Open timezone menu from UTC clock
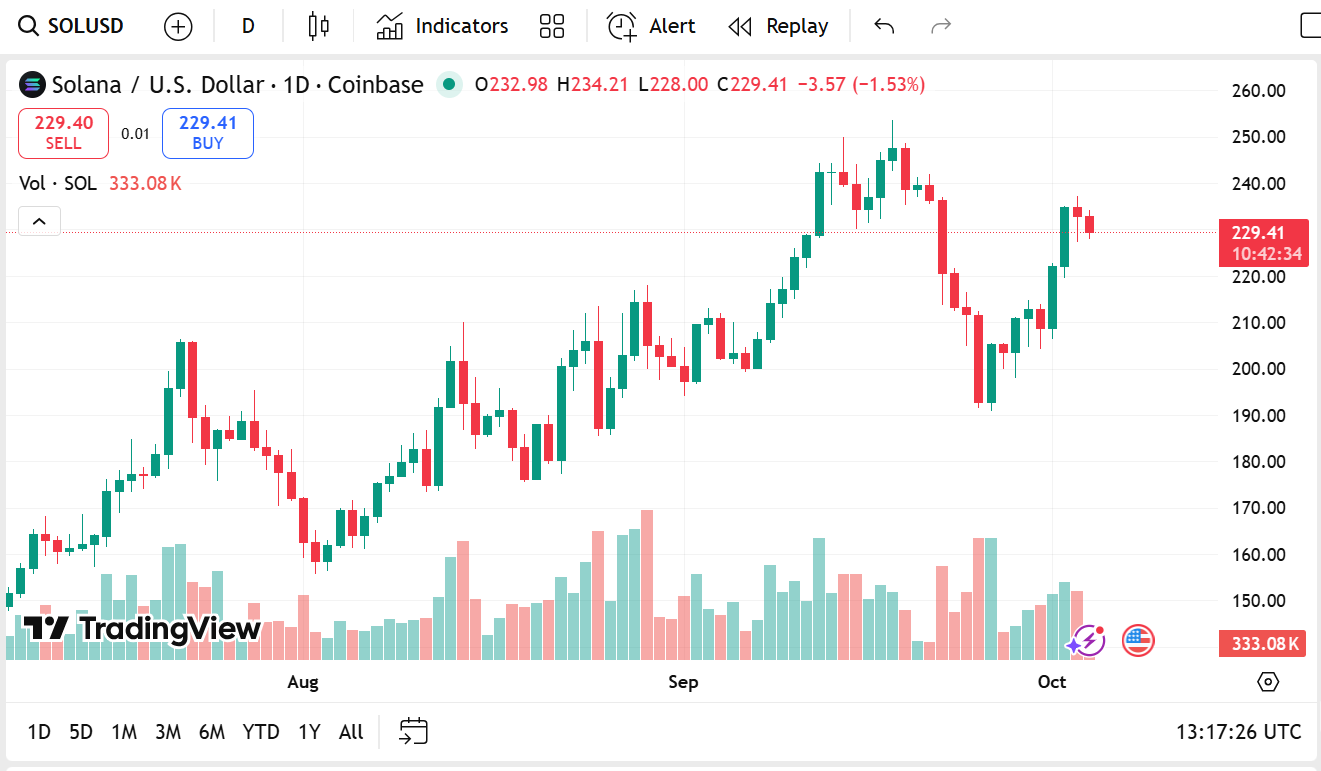1321x771 pixels. [x=1238, y=732]
